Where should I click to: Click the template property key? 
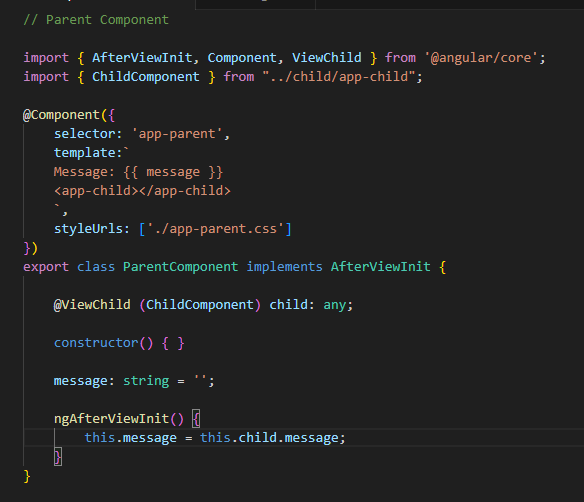click(x=85, y=153)
